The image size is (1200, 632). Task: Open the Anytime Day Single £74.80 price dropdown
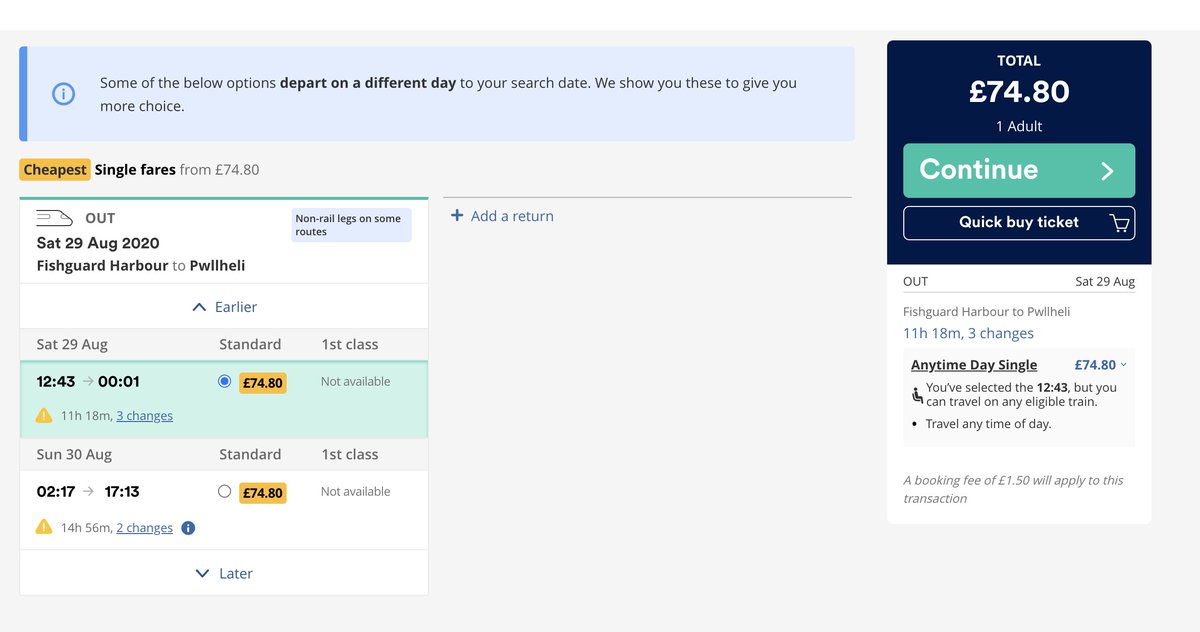point(1101,365)
